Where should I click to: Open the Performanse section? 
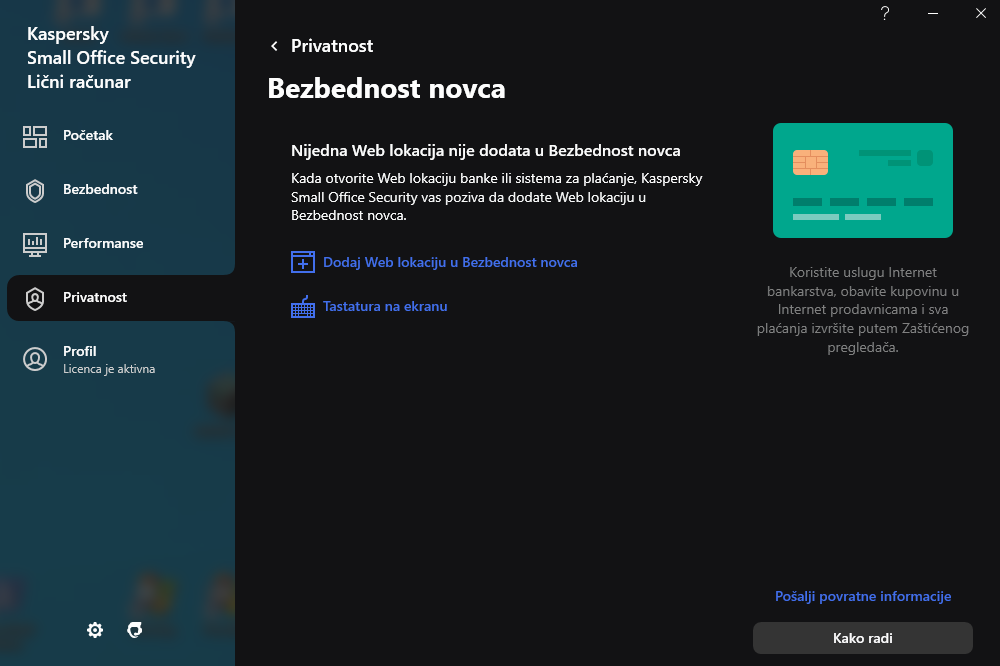pos(121,244)
